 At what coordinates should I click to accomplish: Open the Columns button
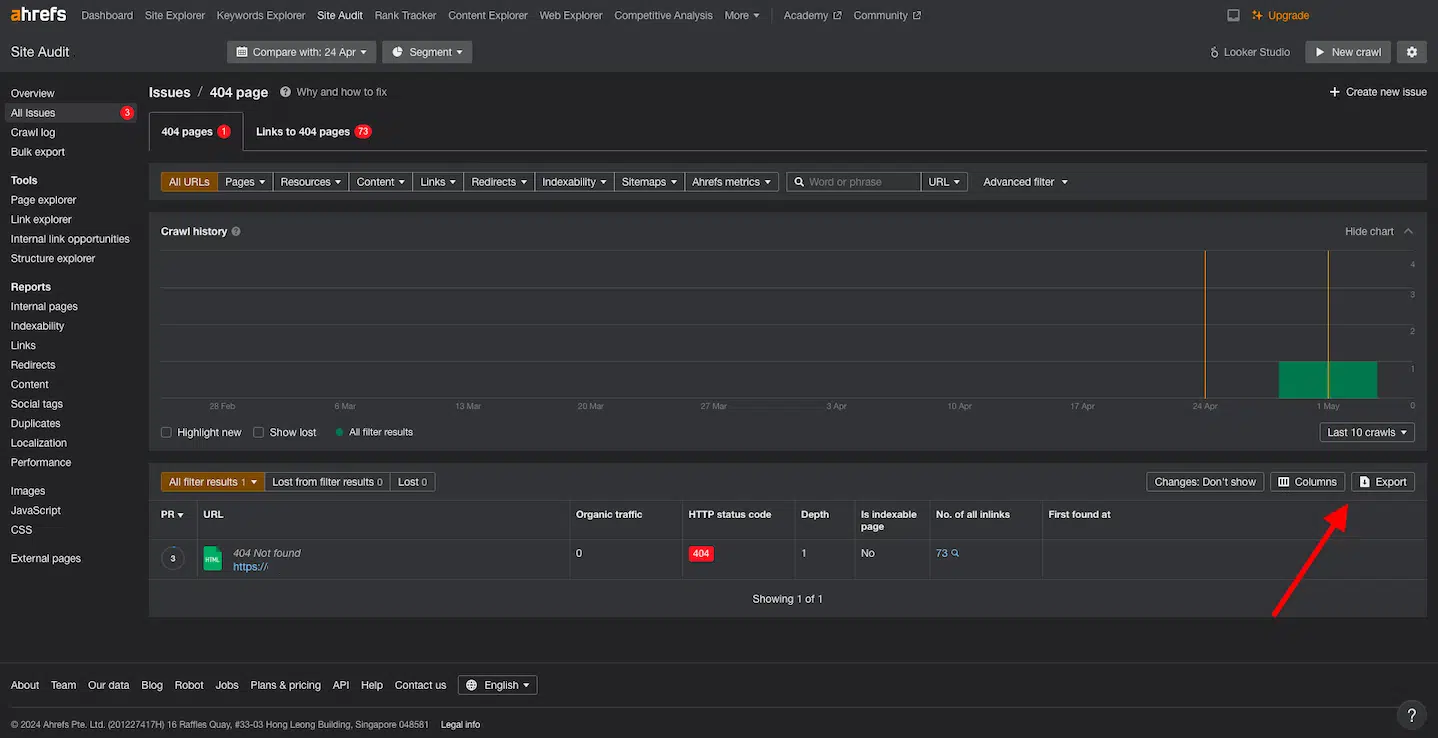1307,482
